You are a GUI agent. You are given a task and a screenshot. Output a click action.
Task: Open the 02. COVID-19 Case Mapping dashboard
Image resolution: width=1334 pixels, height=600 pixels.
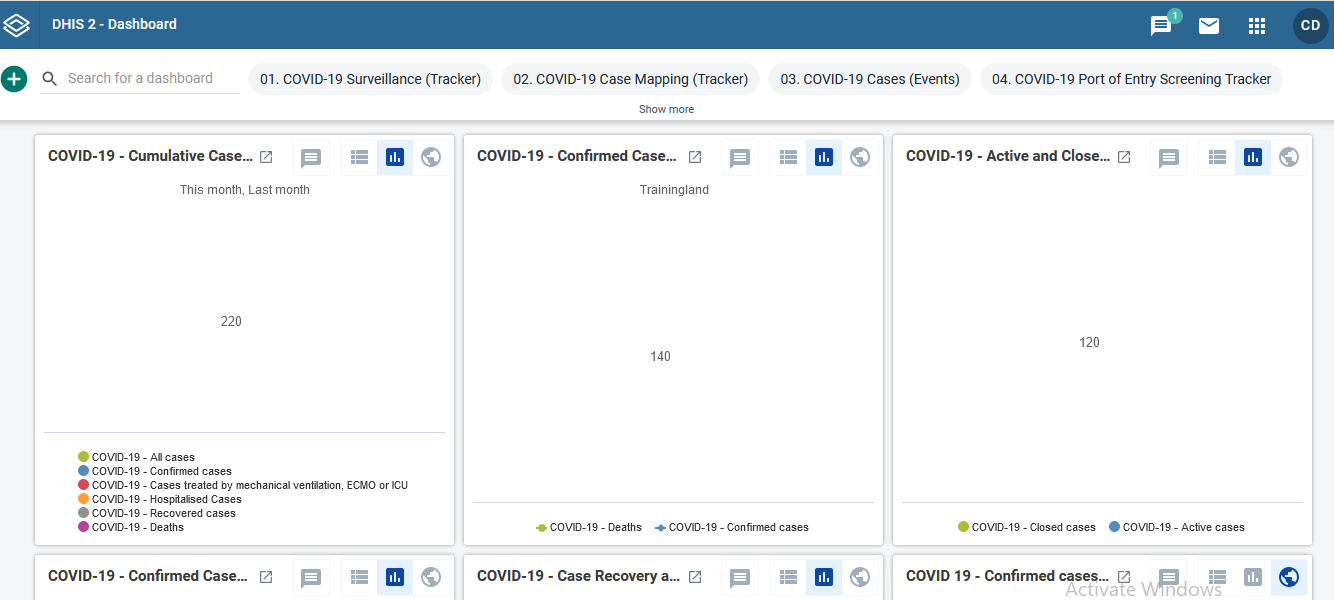pos(629,78)
